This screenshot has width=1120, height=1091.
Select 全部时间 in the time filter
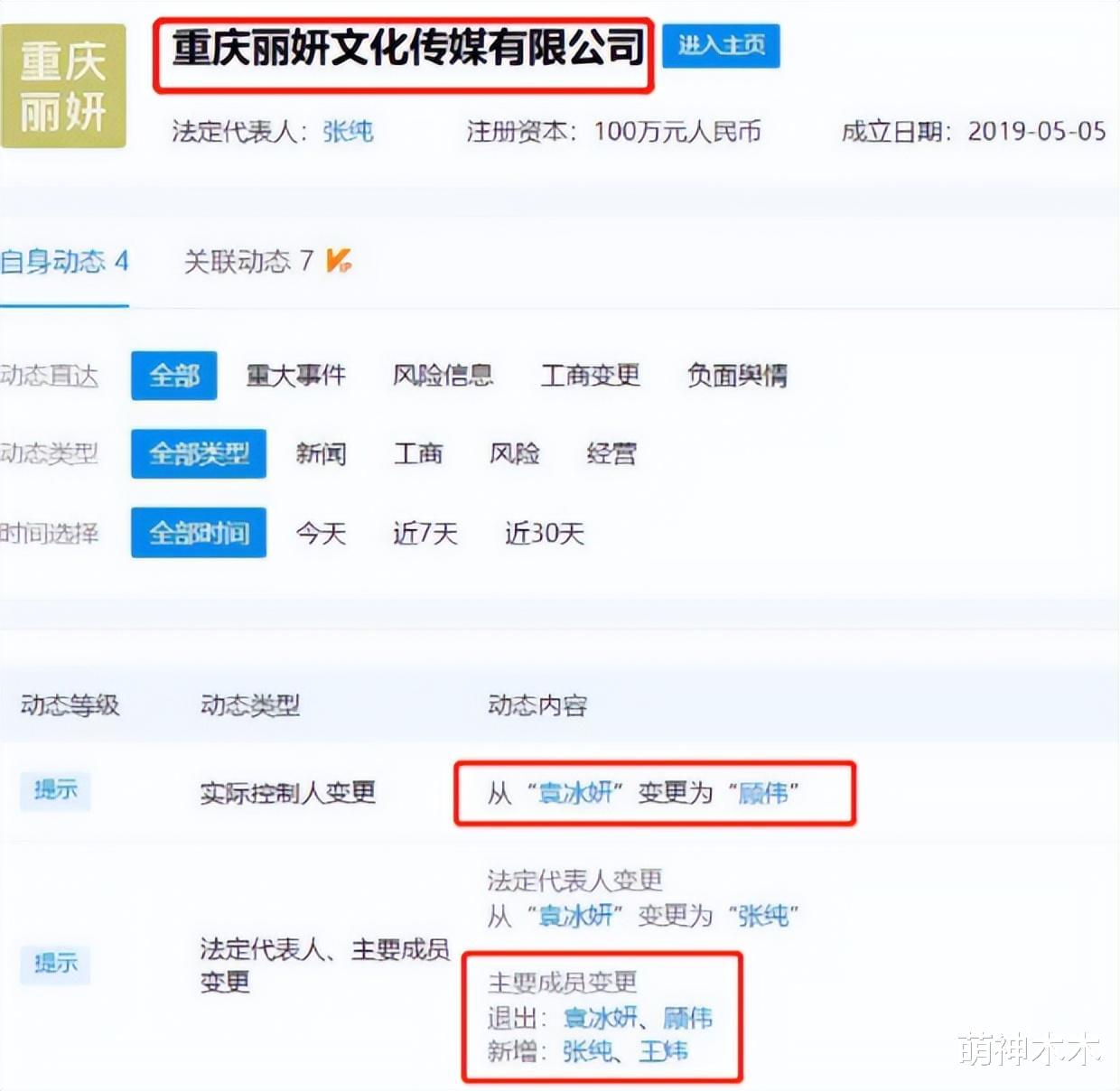coord(198,533)
